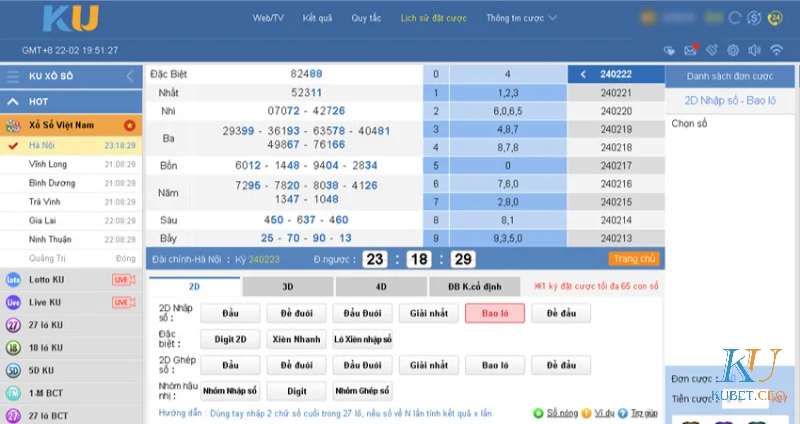Click the Trang chủ button
This screenshot has height=424, width=800.
pos(634,259)
